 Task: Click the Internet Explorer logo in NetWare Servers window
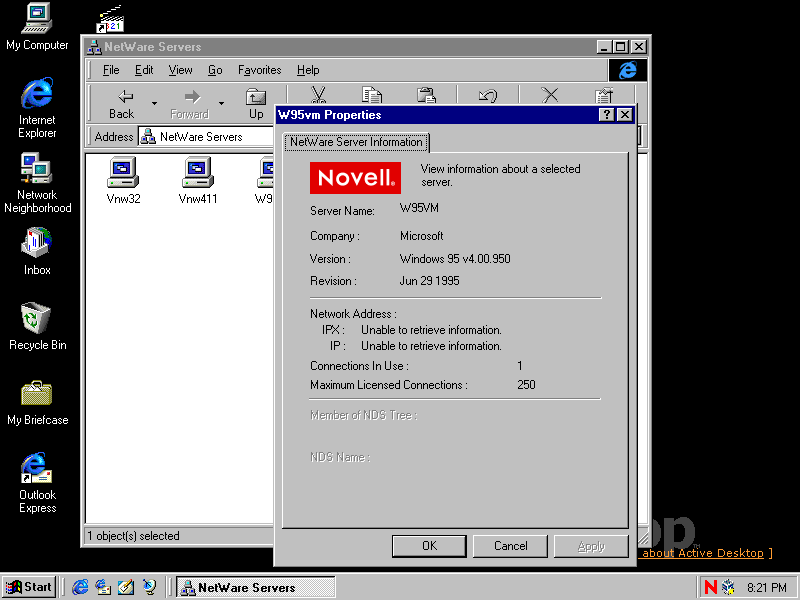[628, 70]
